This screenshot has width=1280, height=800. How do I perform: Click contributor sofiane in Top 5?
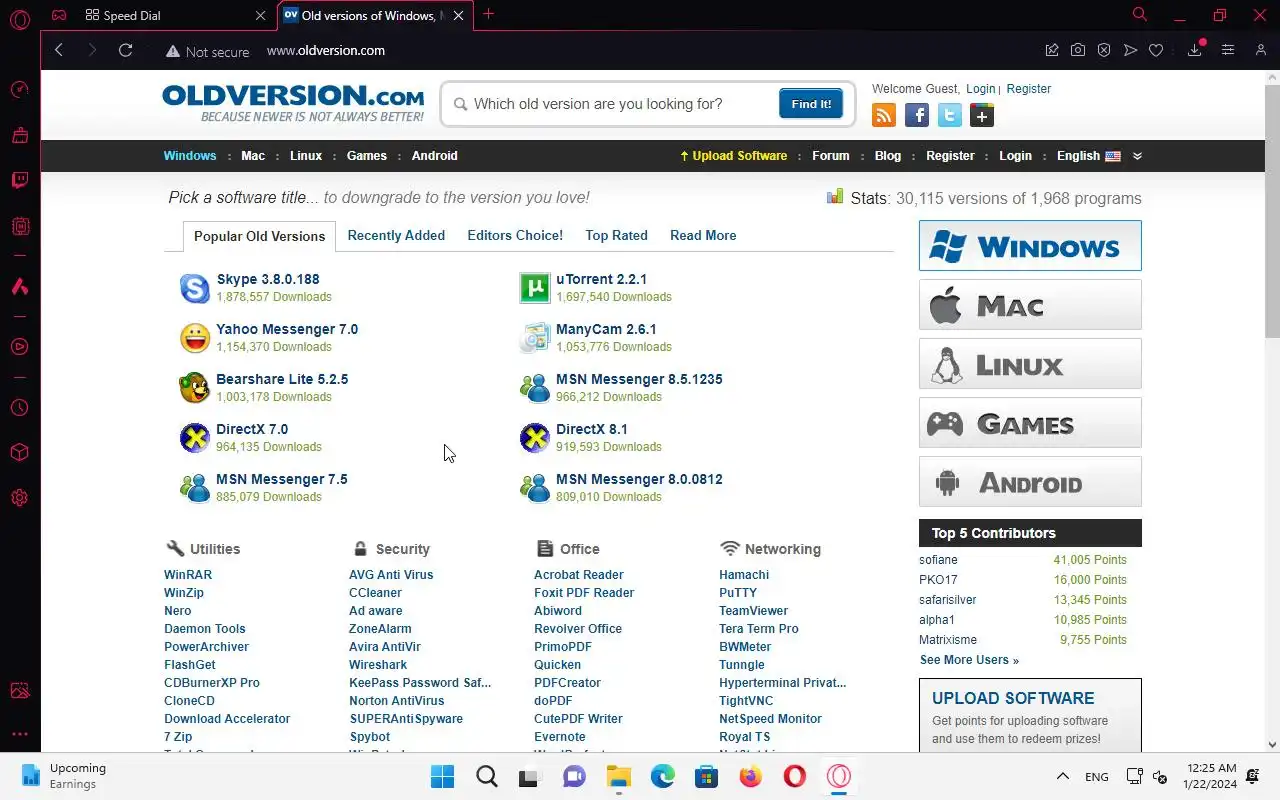(x=938, y=560)
